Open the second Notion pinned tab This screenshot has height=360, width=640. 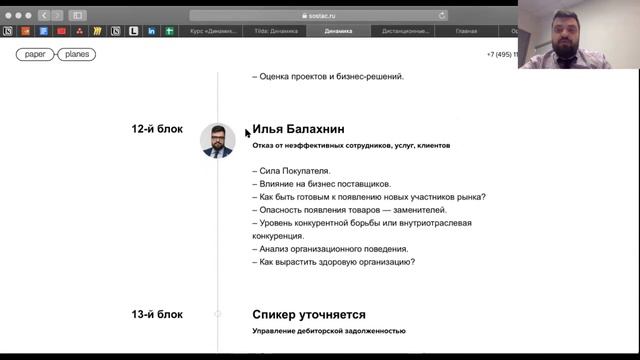coord(116,31)
